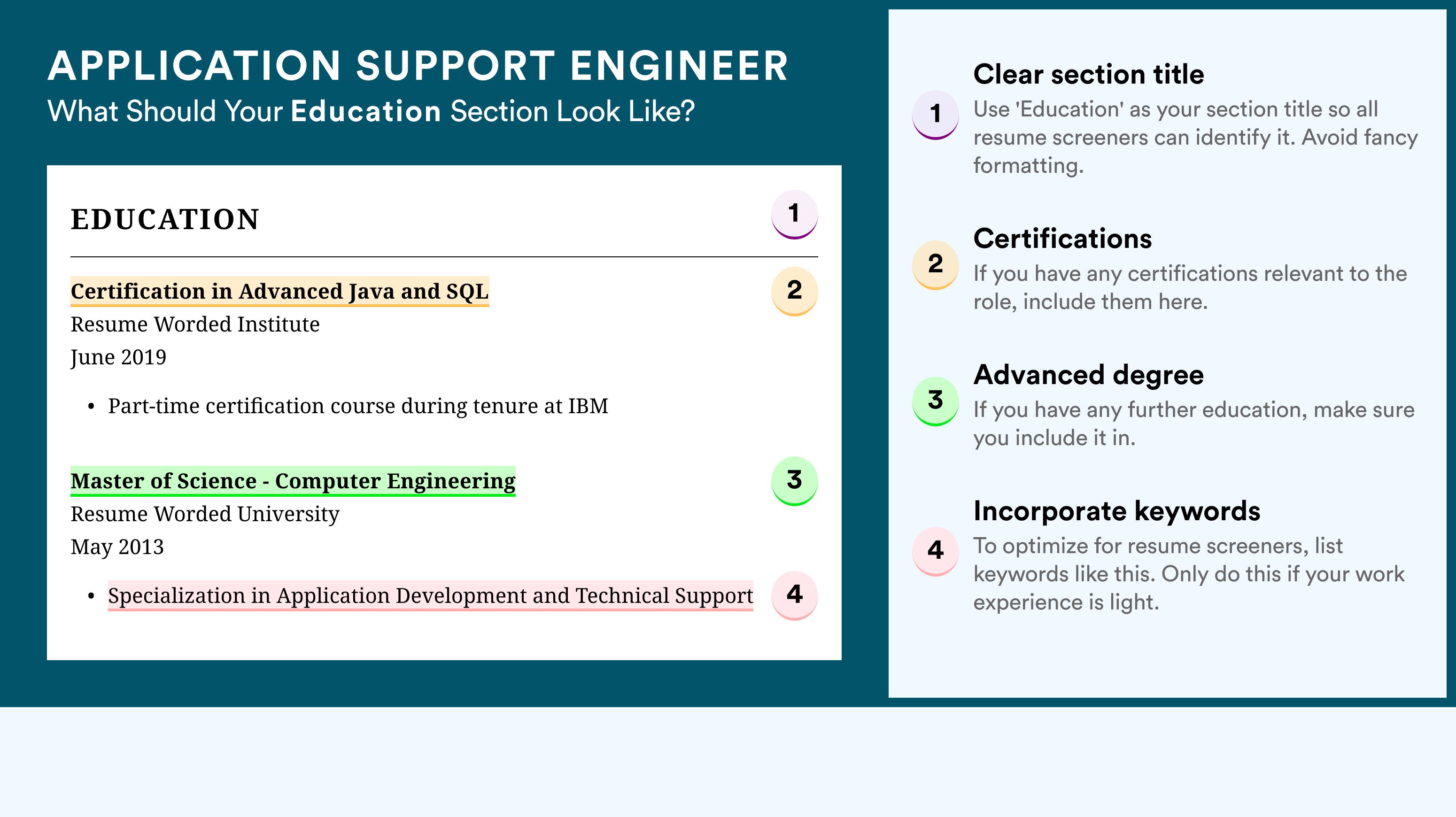Click the purple number 1 badge beside EDUCATION

pos(794,214)
